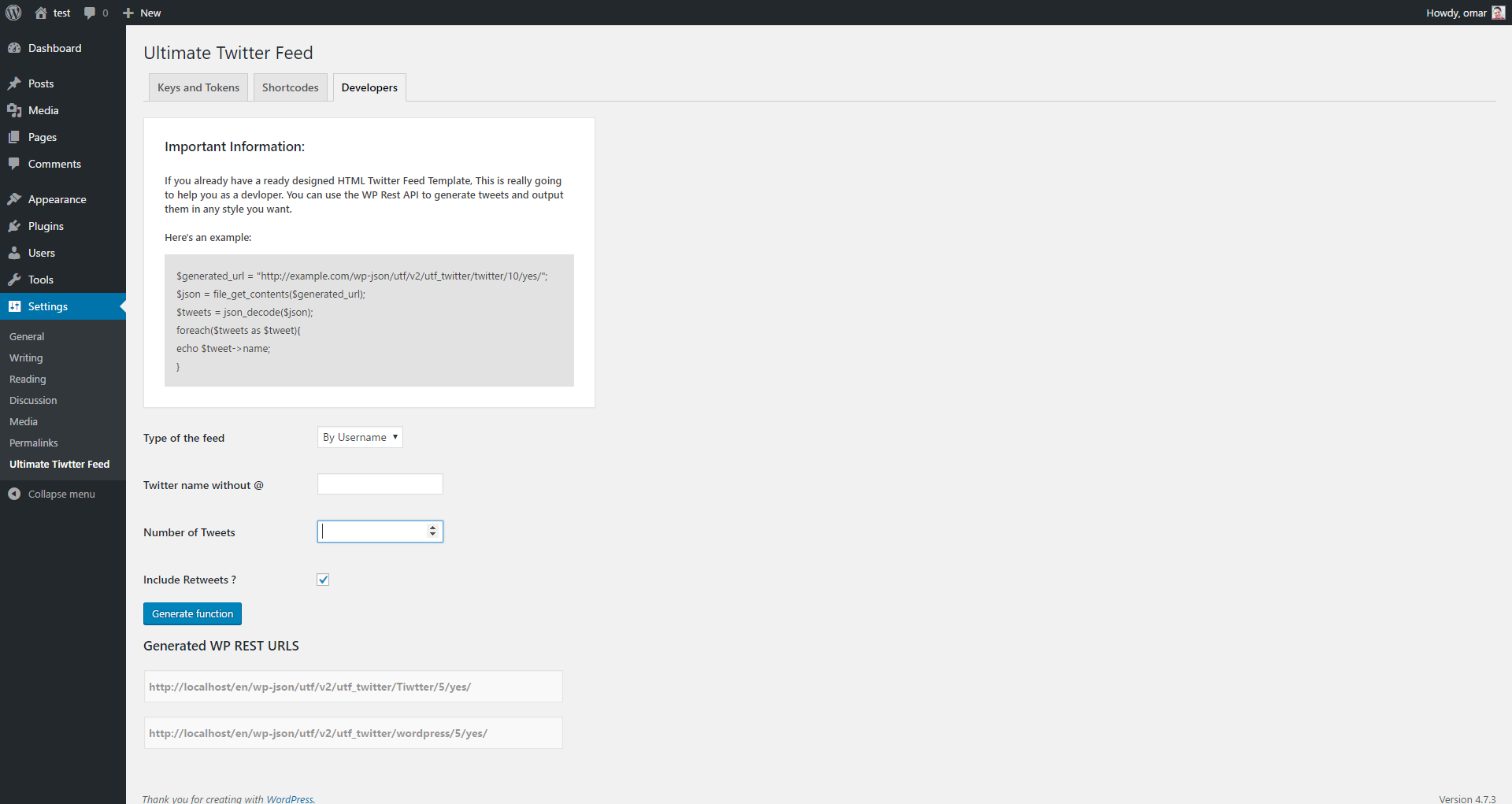
Task: Click the Media library icon in sidebar
Action: click(14, 110)
